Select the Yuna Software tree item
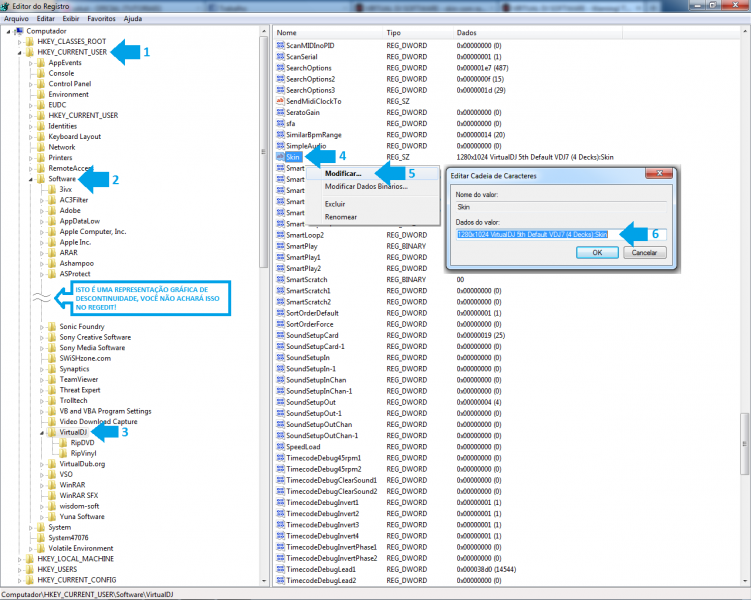The width and height of the screenshot is (751, 600). coord(82,517)
